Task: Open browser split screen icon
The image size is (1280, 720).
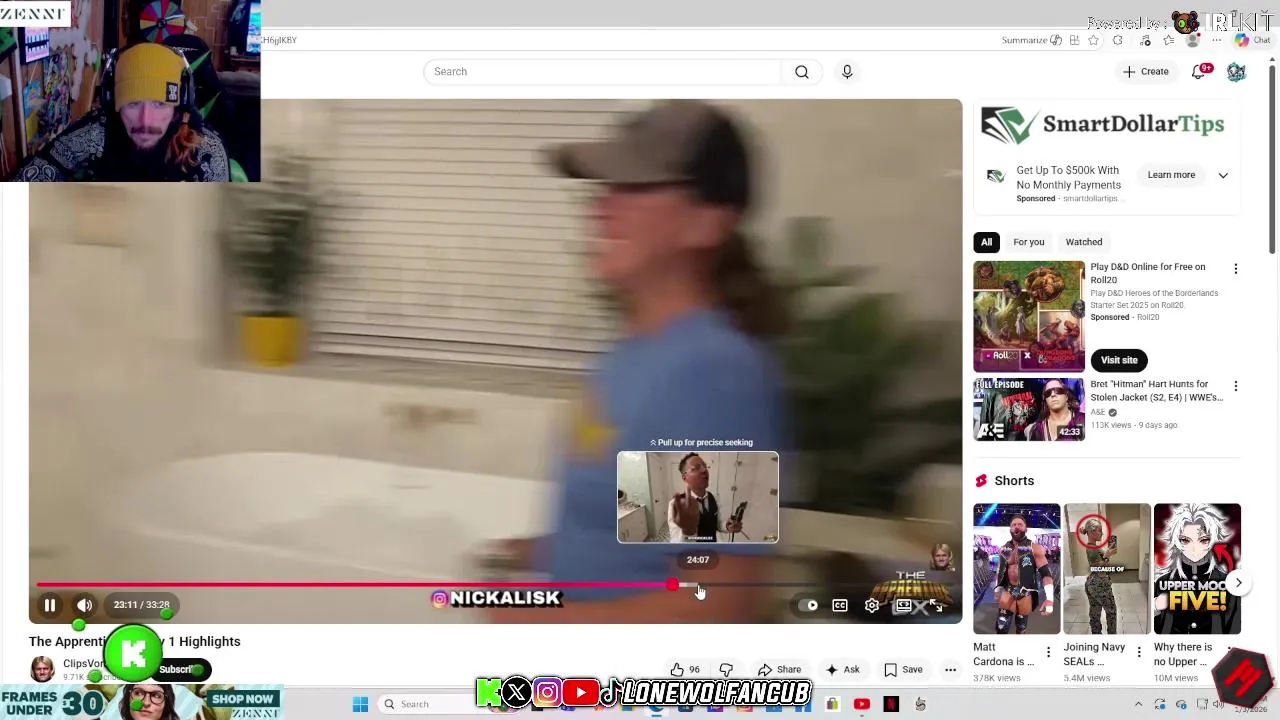Action: click(x=1074, y=40)
